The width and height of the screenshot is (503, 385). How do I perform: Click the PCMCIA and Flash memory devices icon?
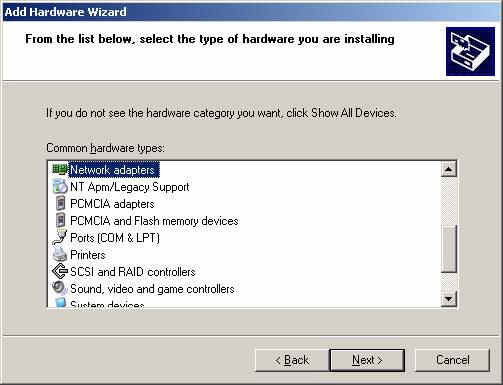[x=60, y=221]
